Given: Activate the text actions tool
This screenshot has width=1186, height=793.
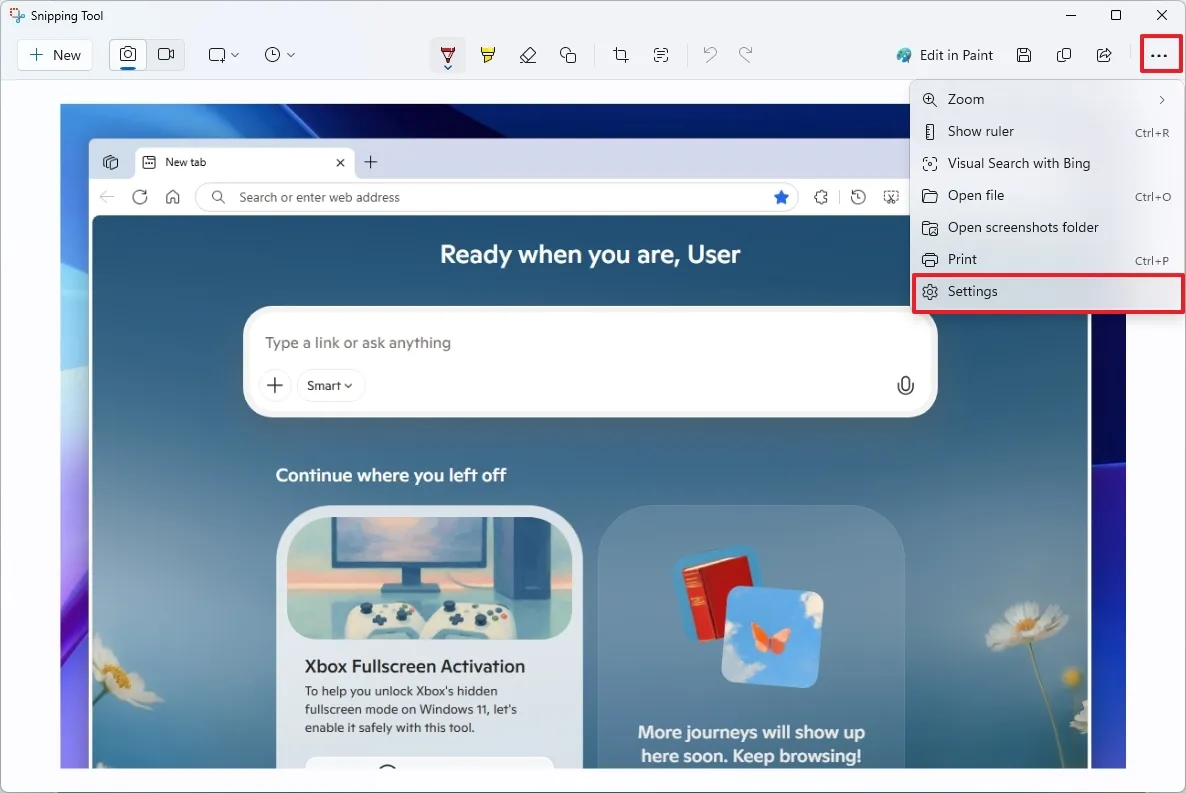Looking at the screenshot, I should 661,55.
